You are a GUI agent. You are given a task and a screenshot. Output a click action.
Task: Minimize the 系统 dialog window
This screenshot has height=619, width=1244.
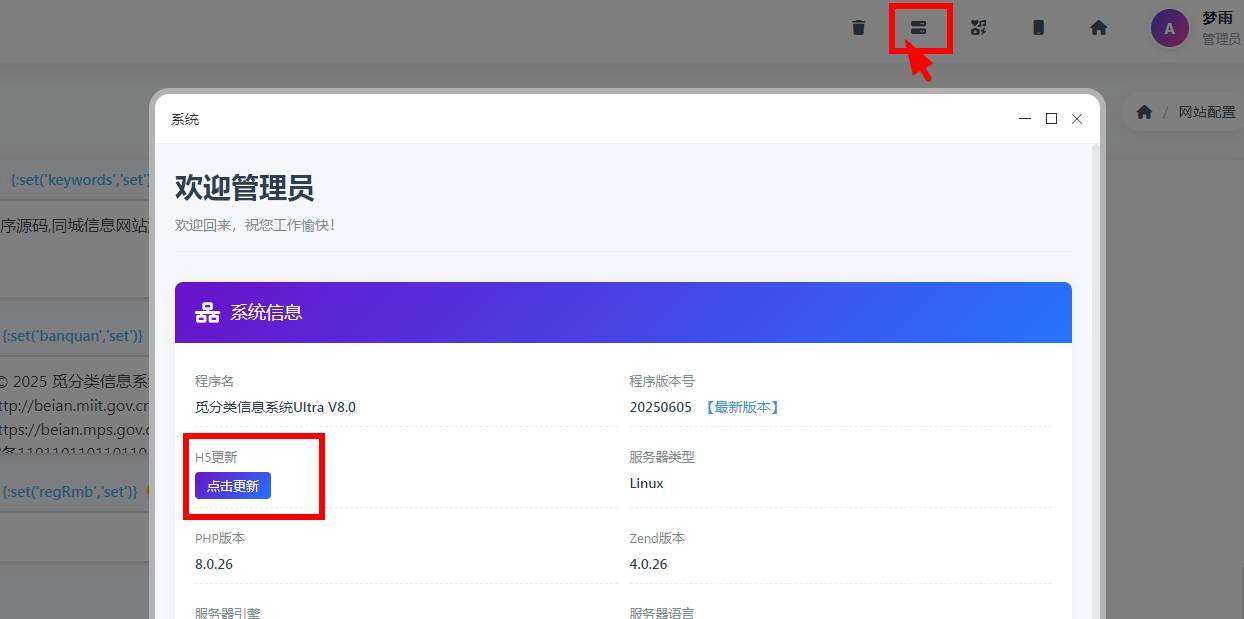(1025, 119)
